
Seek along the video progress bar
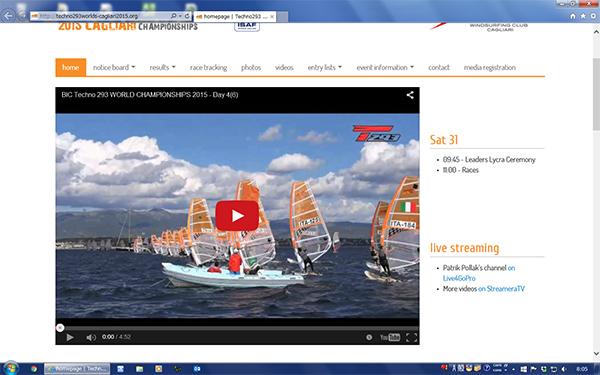(x=237, y=328)
